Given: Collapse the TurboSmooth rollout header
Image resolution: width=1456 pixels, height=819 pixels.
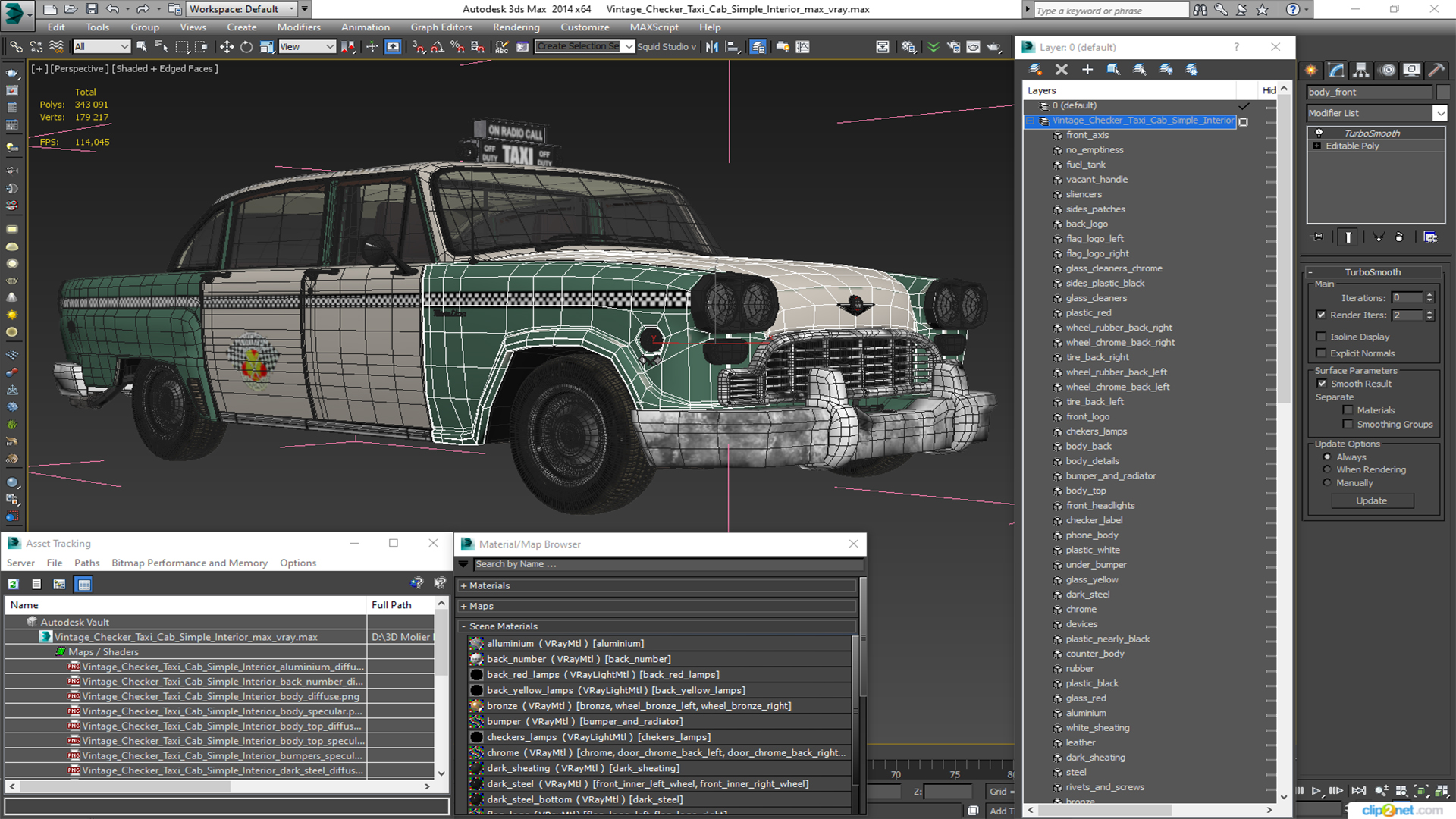Looking at the screenshot, I should (1373, 272).
